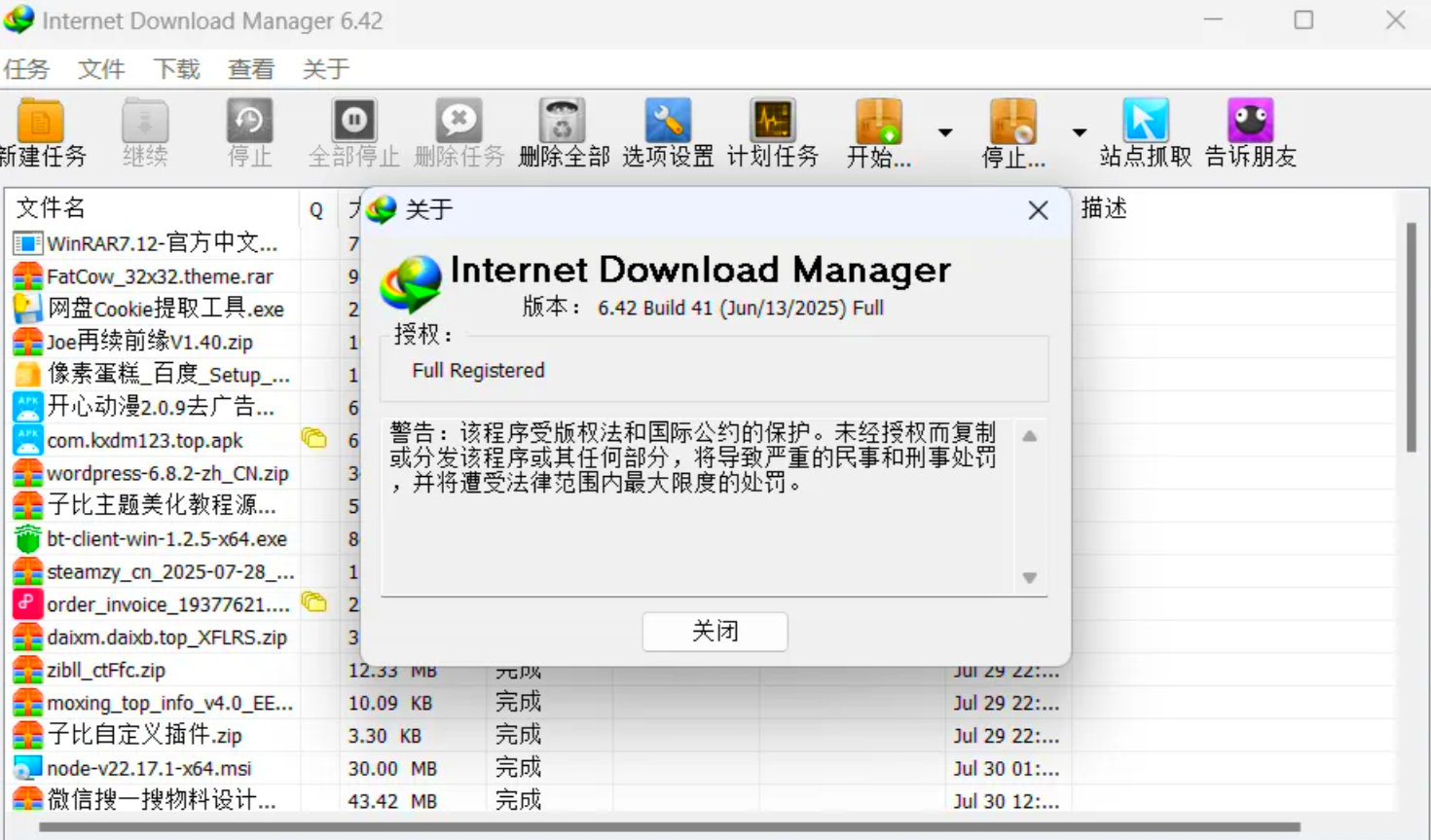
Task: Click the IDM logo in the About dialog
Action: 410,283
